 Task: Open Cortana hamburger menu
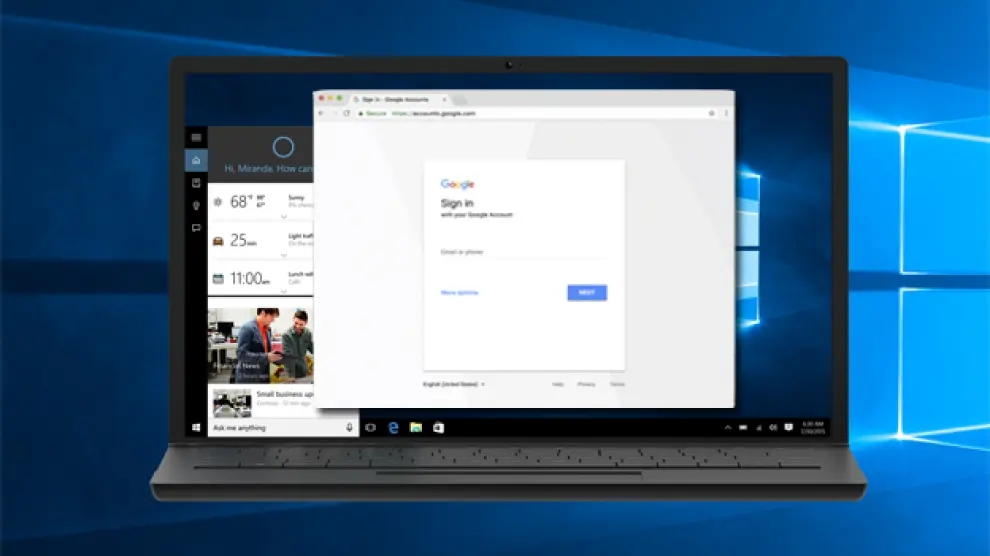(196, 137)
